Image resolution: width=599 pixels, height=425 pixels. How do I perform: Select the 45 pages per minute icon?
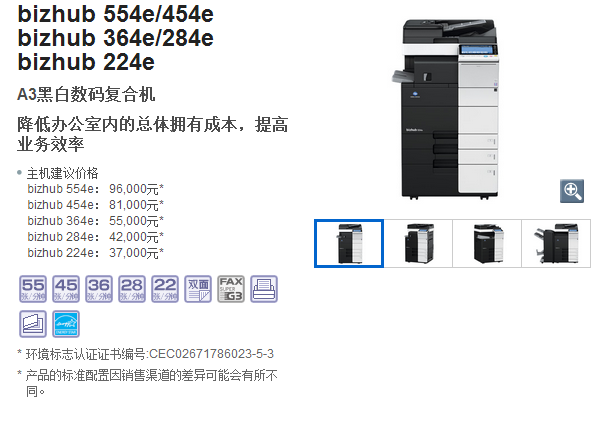(x=66, y=289)
